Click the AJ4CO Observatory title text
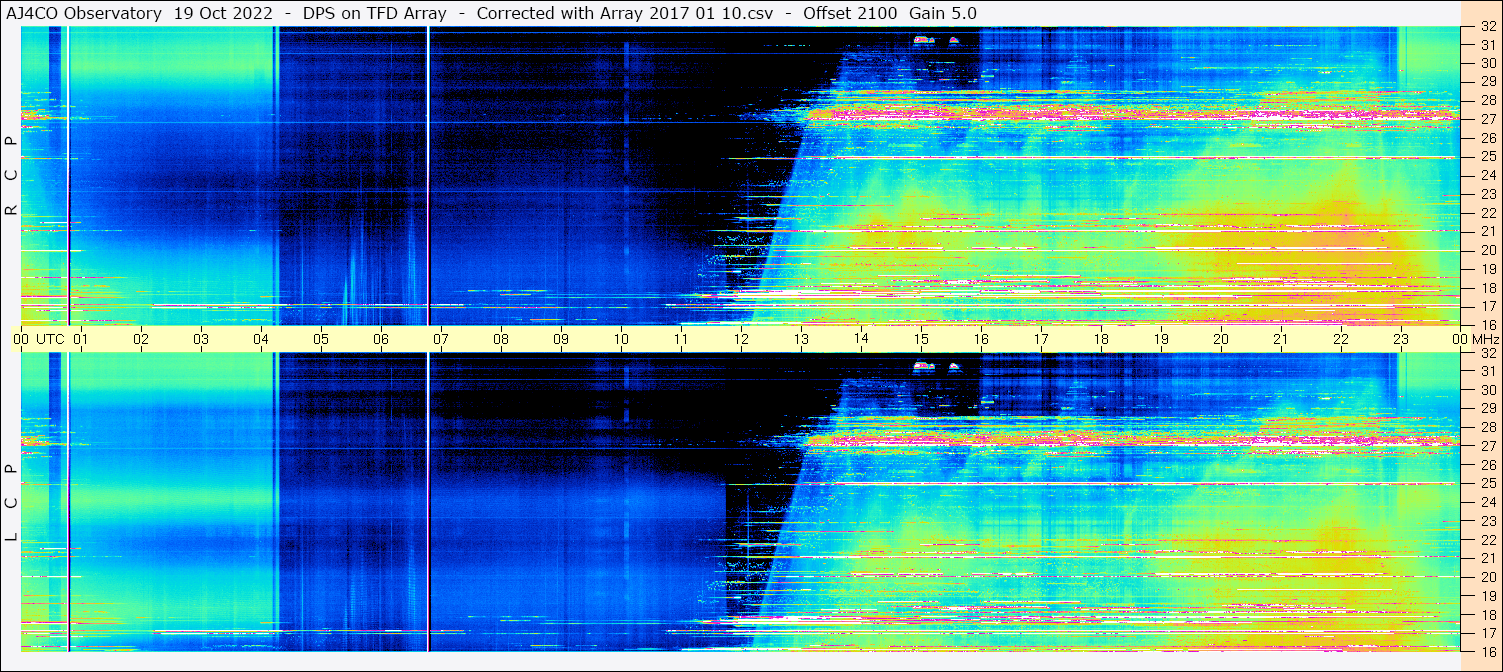The height and width of the screenshot is (672, 1503). pyautogui.click(x=82, y=13)
